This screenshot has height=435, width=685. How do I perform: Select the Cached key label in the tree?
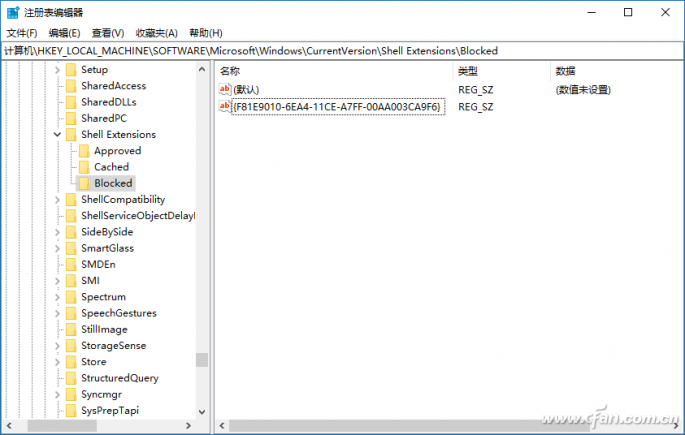click(x=111, y=167)
